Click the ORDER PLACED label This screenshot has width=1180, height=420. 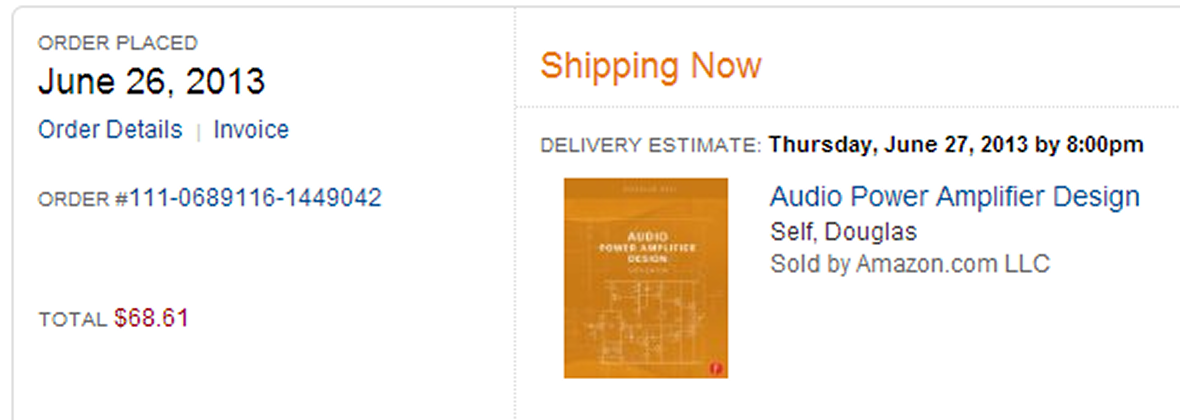(x=117, y=43)
